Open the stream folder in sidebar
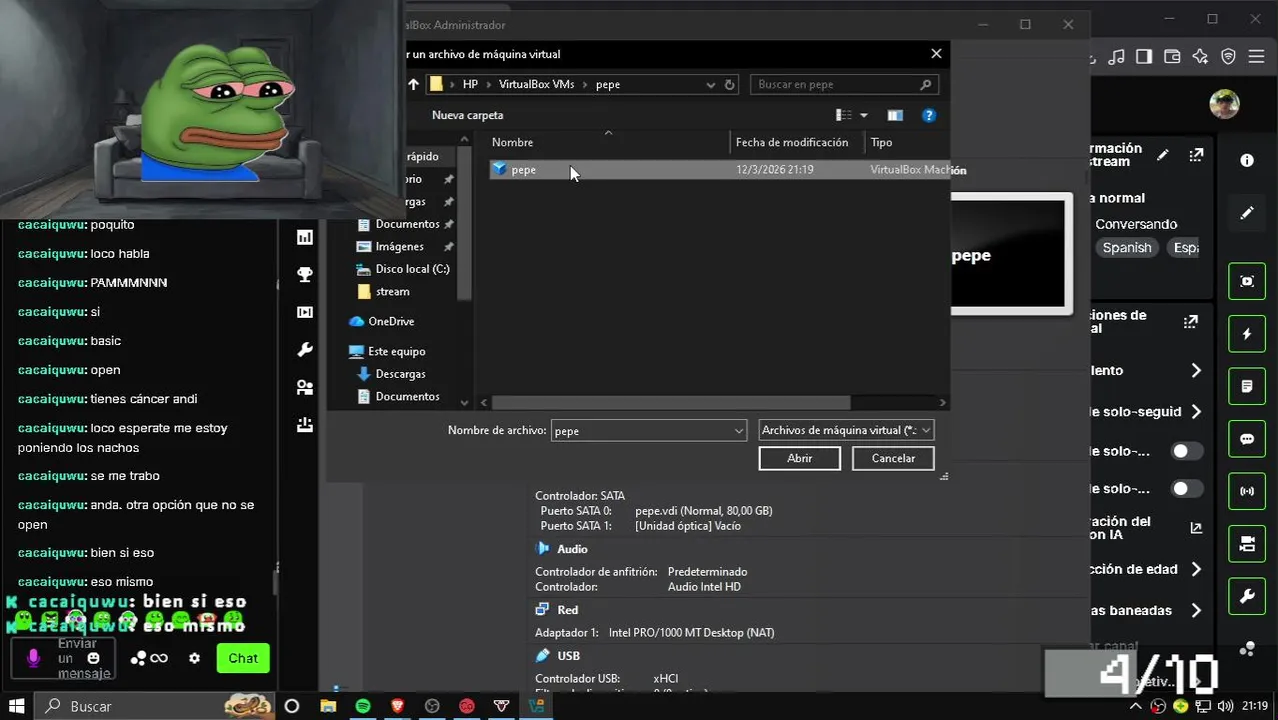This screenshot has height=720, width=1278. pos(392,291)
